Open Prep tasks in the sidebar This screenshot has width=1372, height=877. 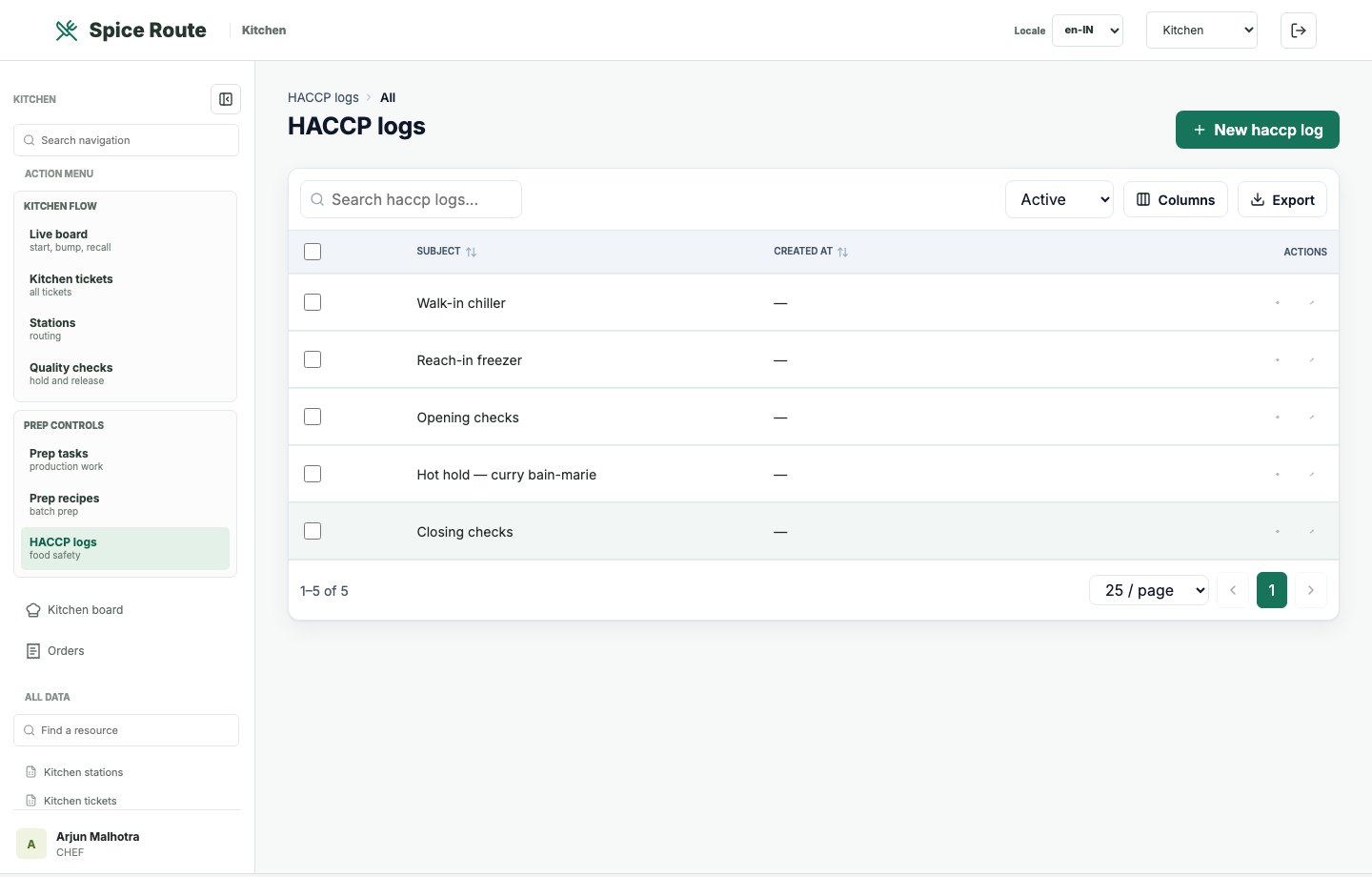pyautogui.click(x=125, y=459)
